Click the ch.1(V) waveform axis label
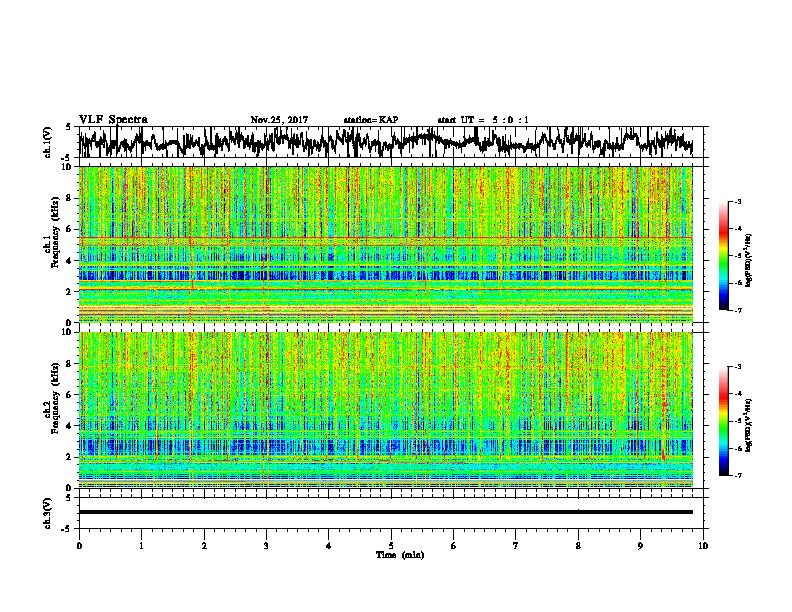Image resolution: width=792 pixels, height=612 pixels. point(48,141)
